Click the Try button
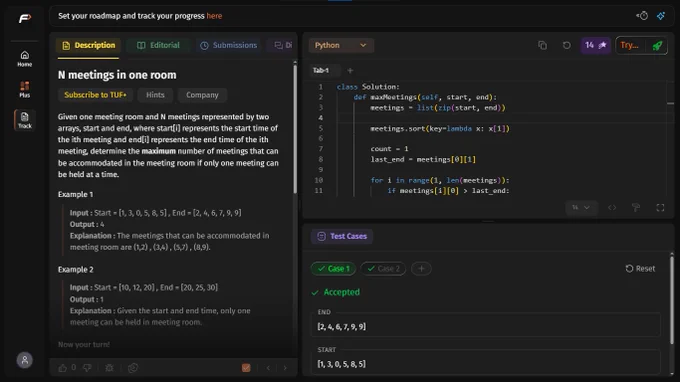 [630, 45]
